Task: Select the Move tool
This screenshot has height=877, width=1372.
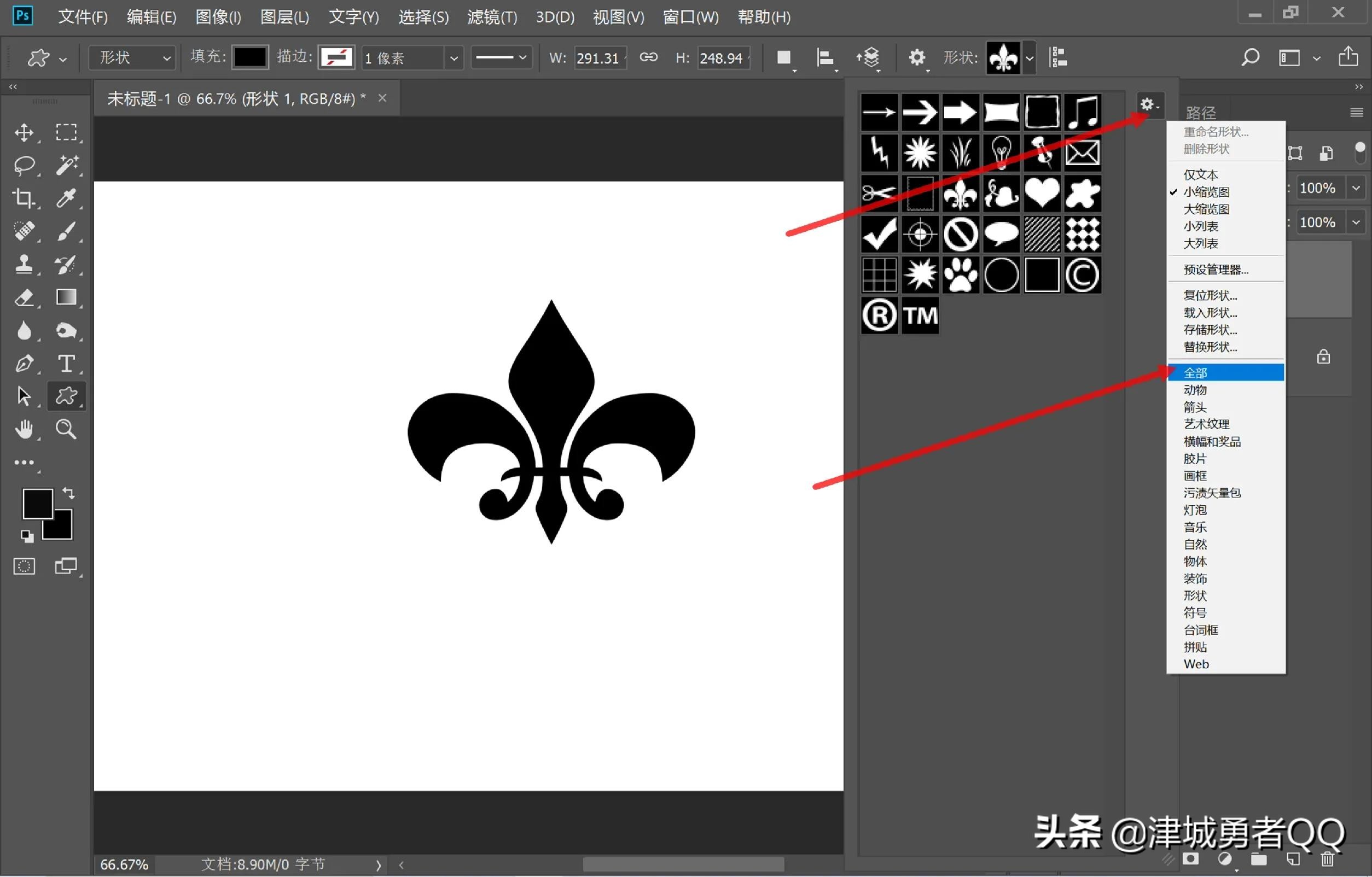Action: click(25, 133)
